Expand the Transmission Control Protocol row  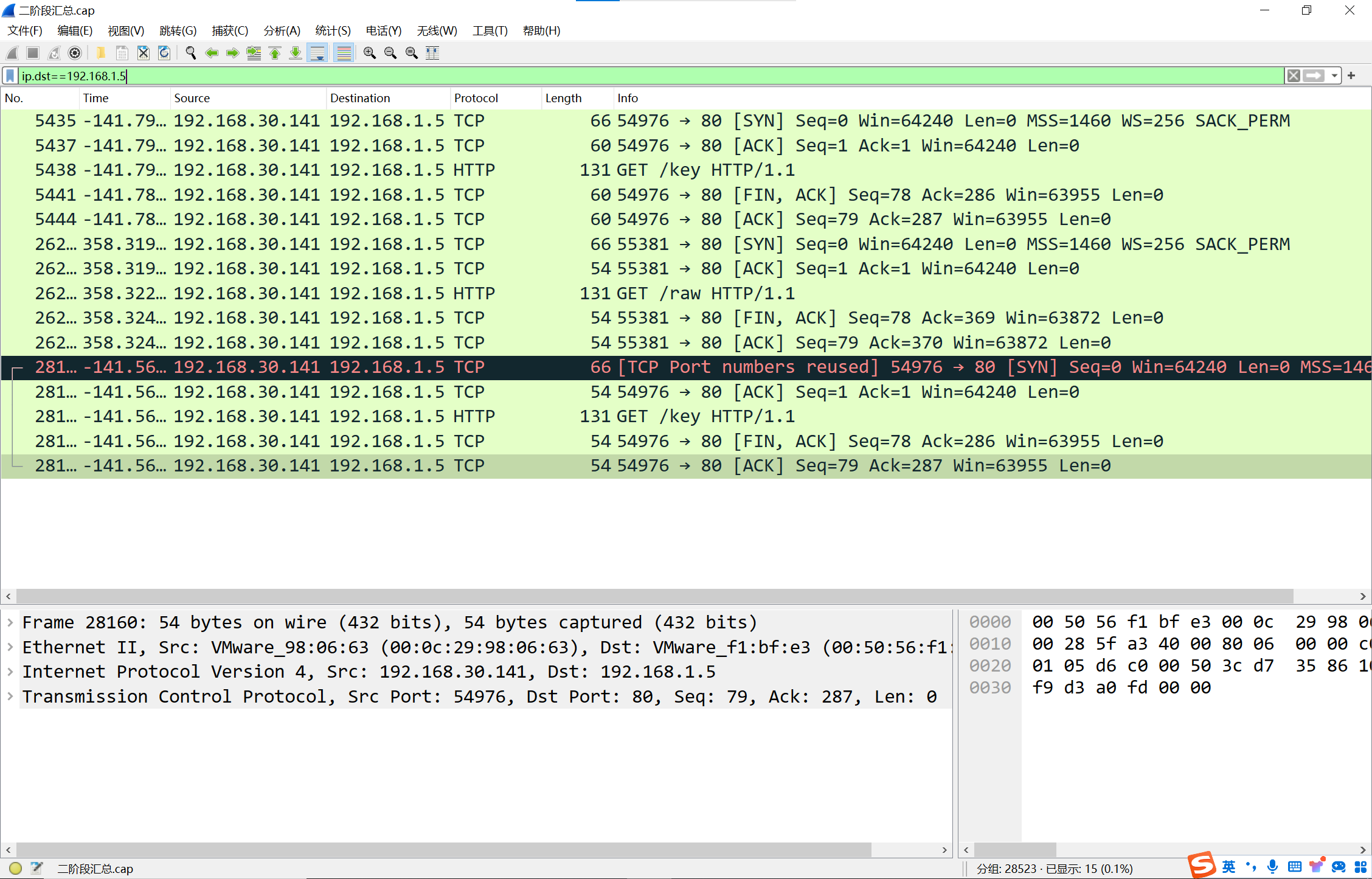pos(10,697)
